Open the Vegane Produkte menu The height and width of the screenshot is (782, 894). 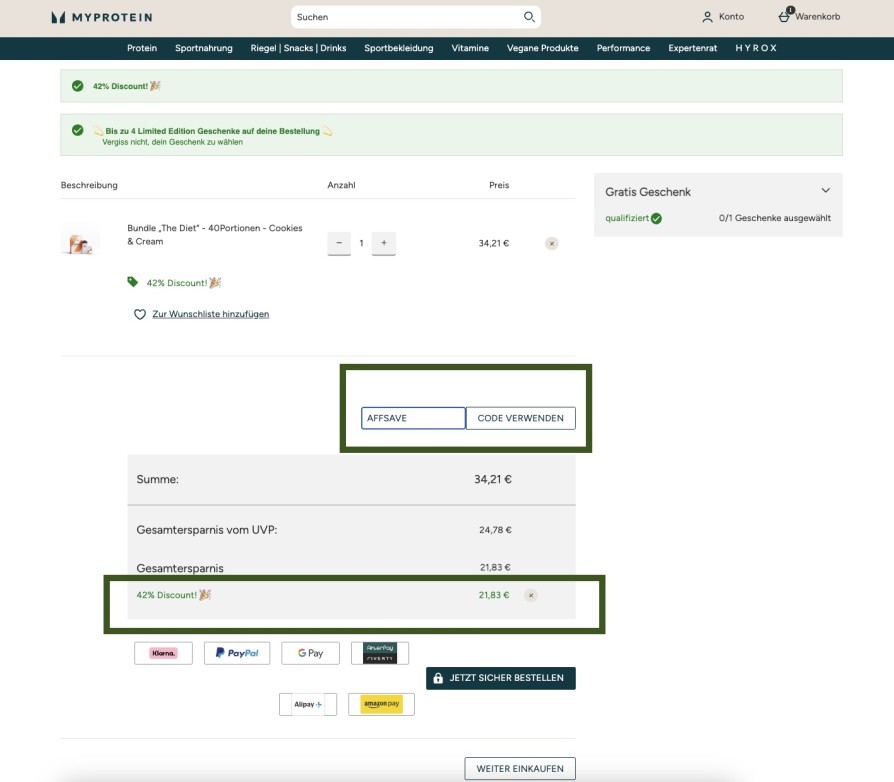pos(542,48)
